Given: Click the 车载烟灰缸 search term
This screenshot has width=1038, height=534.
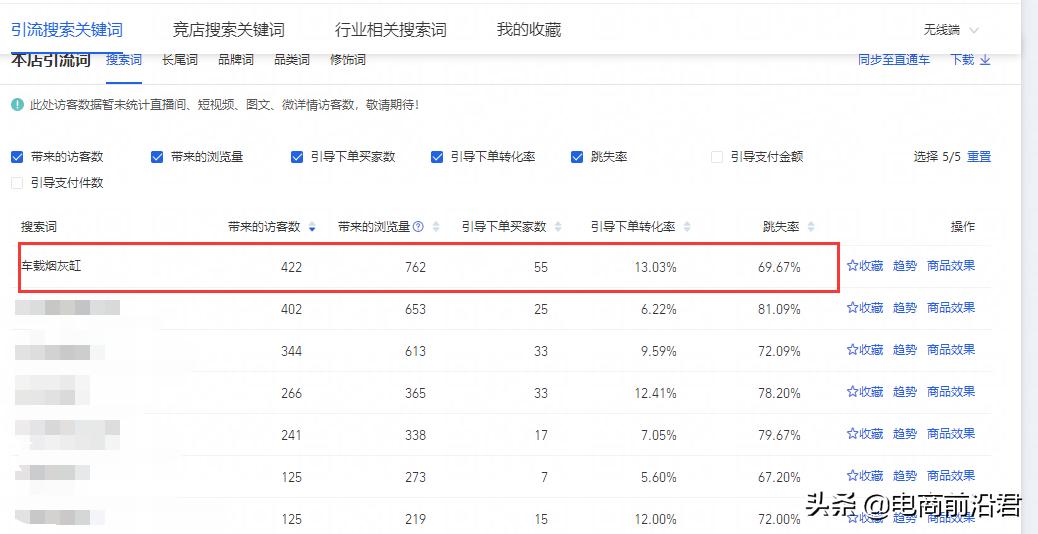Looking at the screenshot, I should pyautogui.click(x=51, y=266).
